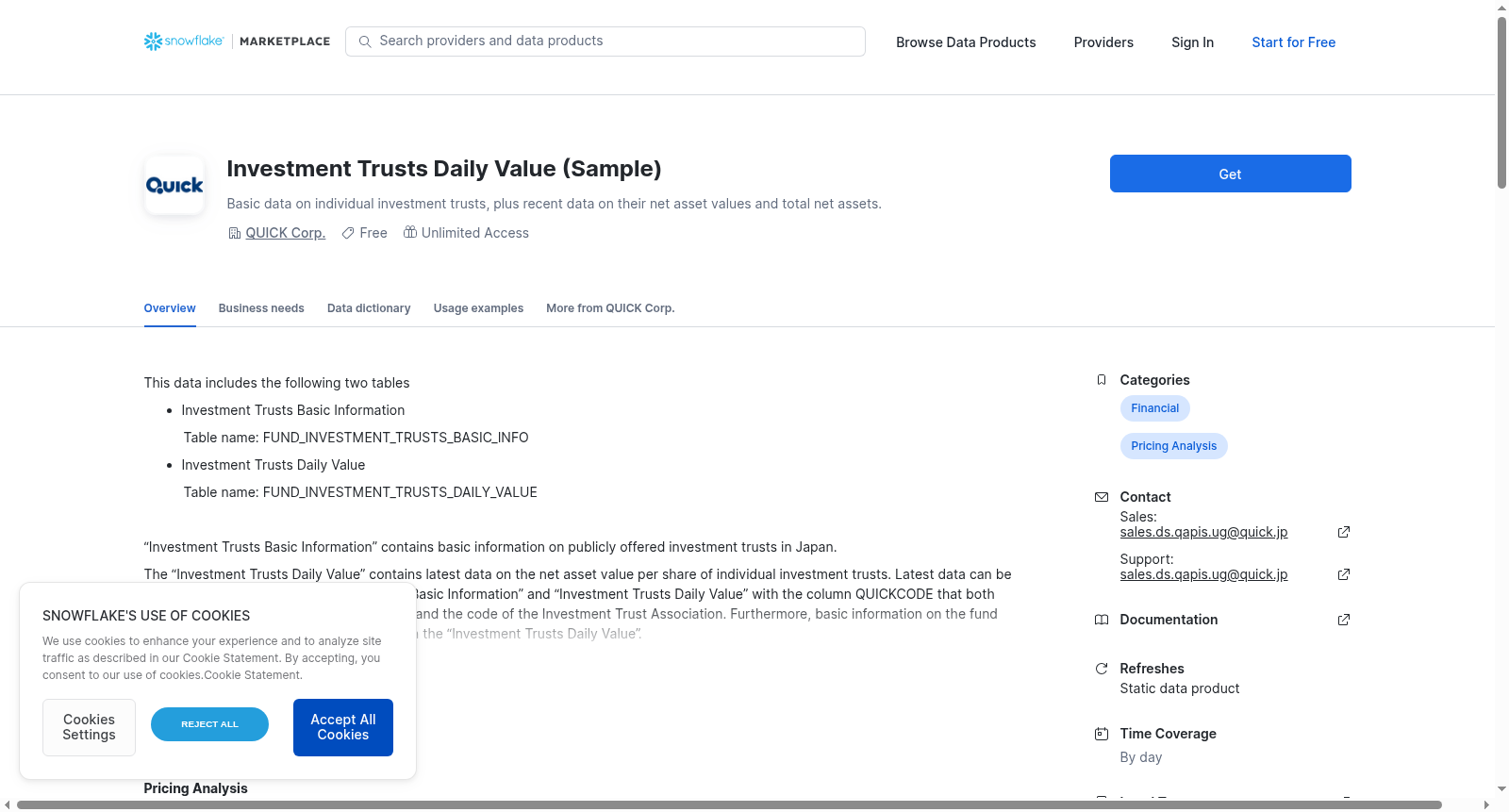Viewport: 1509px width, 812px height.
Task: Click Accept All Cookies
Action: click(343, 727)
